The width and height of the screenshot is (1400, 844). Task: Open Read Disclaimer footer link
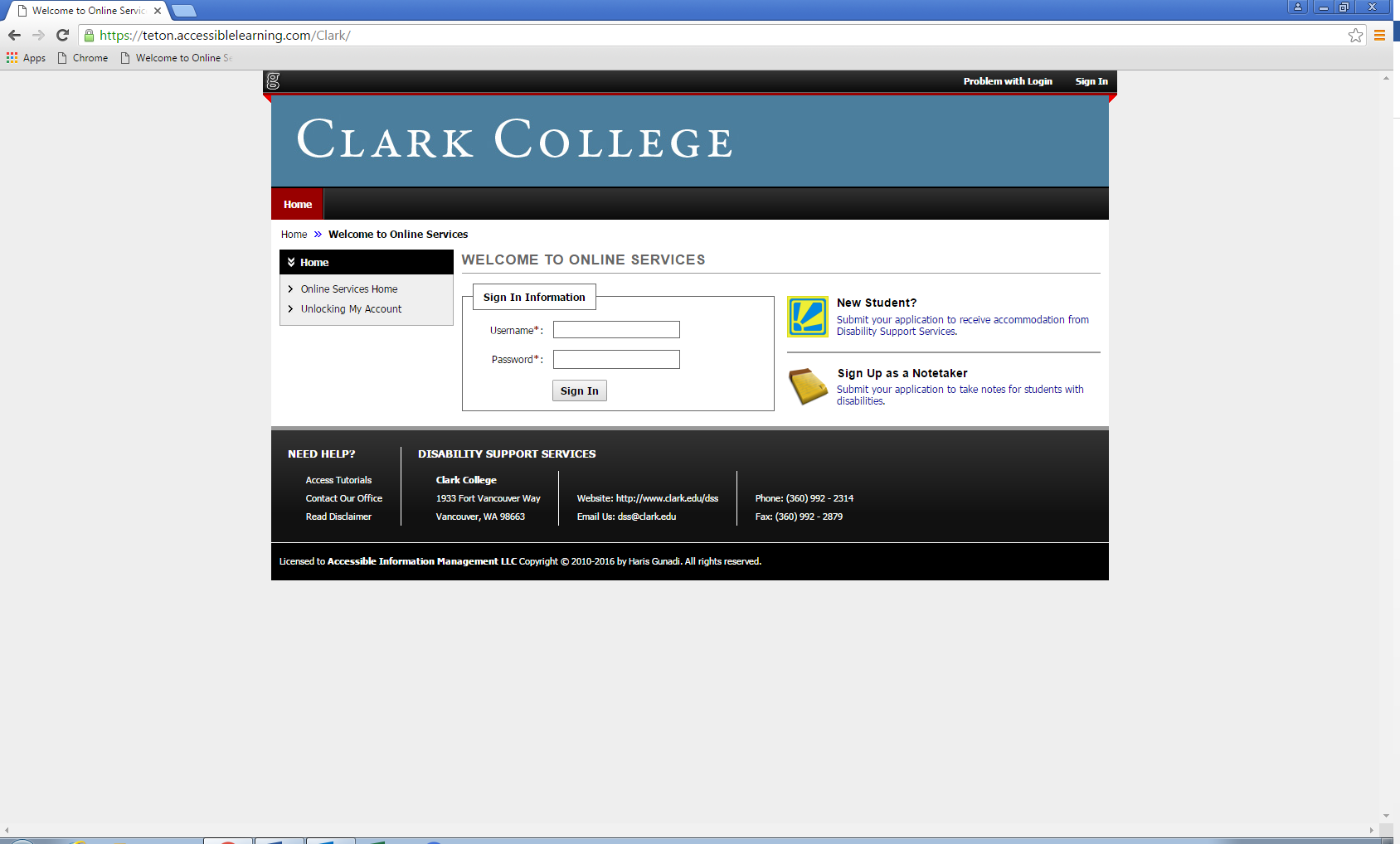click(x=338, y=517)
